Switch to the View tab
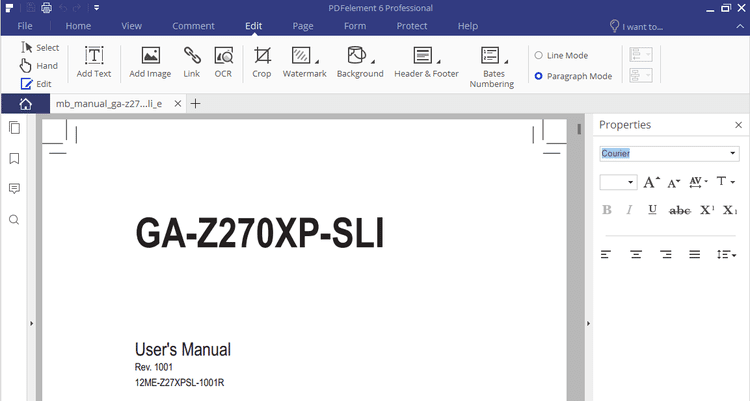750x401 pixels. 132,26
